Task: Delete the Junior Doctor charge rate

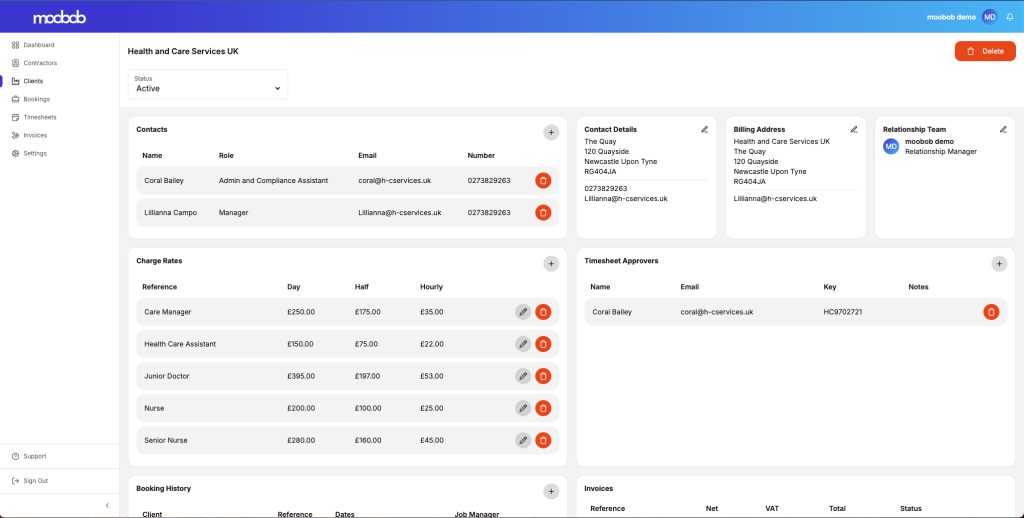Action: click(x=543, y=376)
